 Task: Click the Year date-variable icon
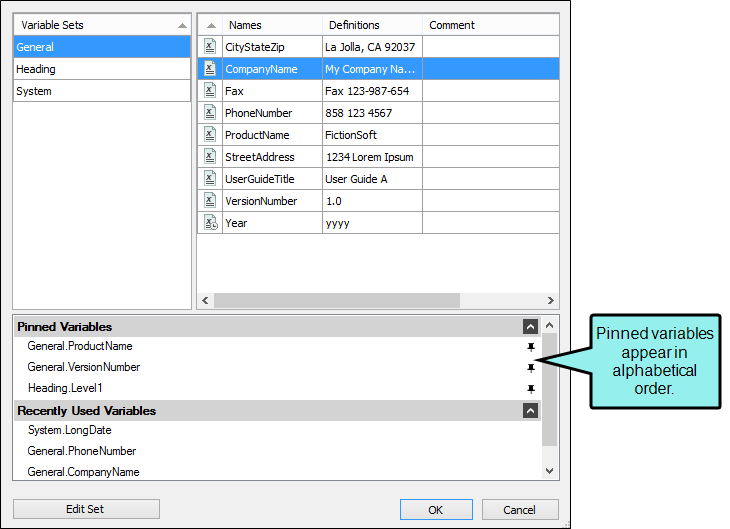[x=210, y=223]
